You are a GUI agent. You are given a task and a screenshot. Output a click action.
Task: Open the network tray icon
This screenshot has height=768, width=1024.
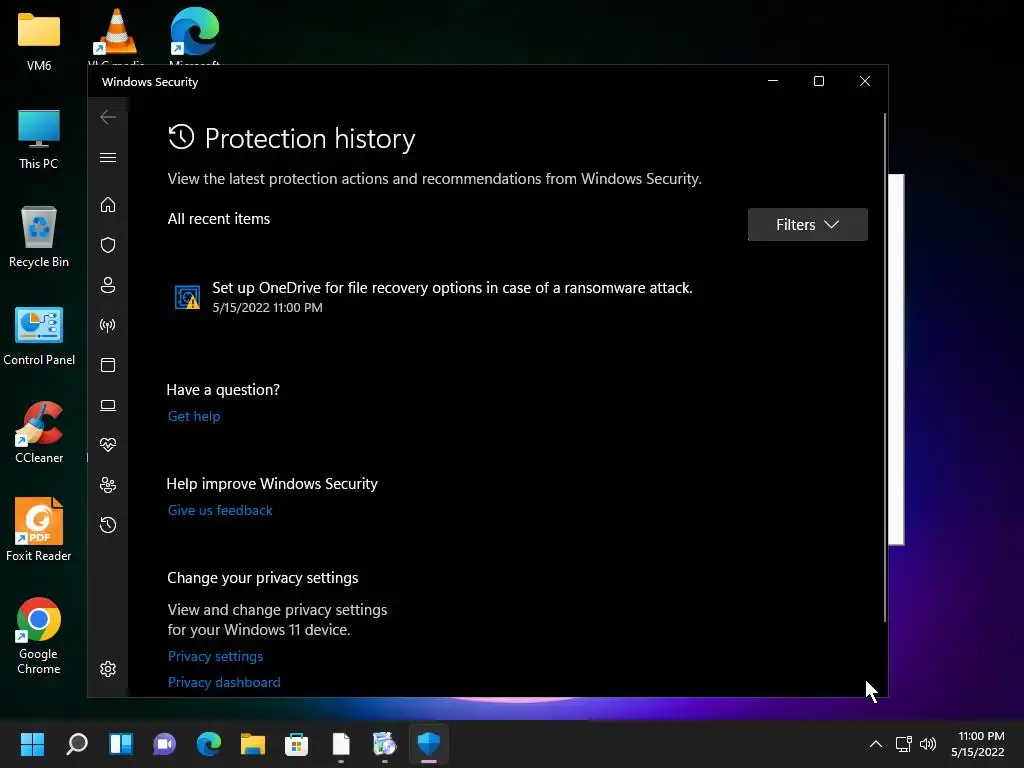904,744
